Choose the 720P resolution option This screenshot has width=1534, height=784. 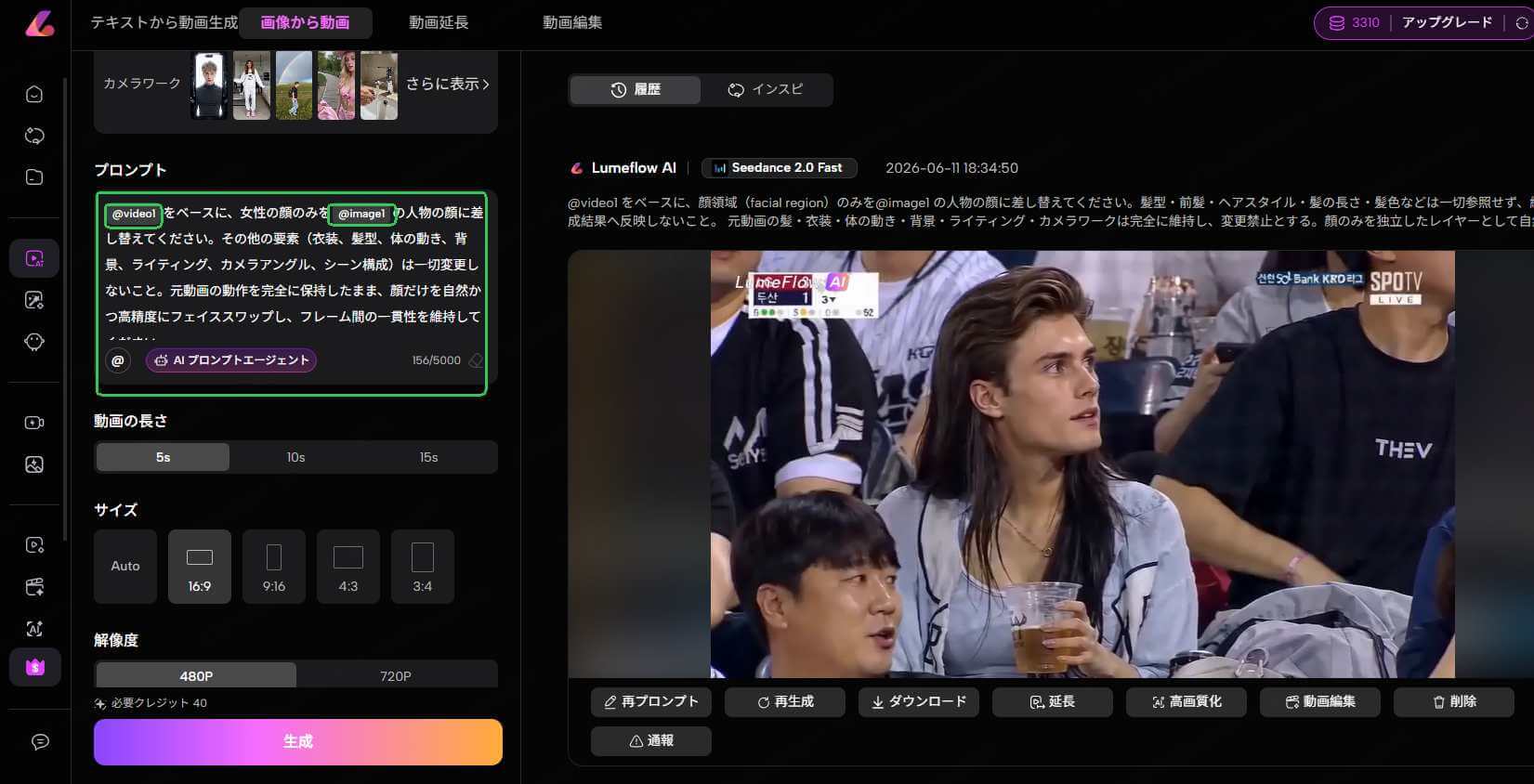pyautogui.click(x=396, y=675)
